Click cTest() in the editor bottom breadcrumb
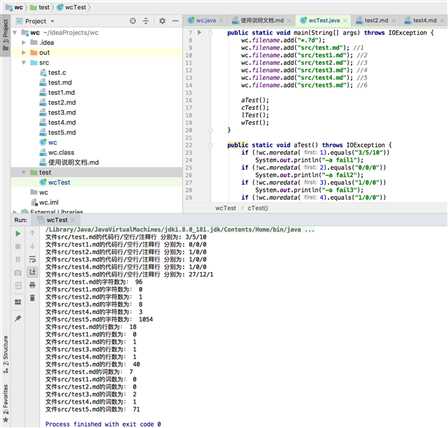The height and width of the screenshot is (428, 448). (x=258, y=208)
